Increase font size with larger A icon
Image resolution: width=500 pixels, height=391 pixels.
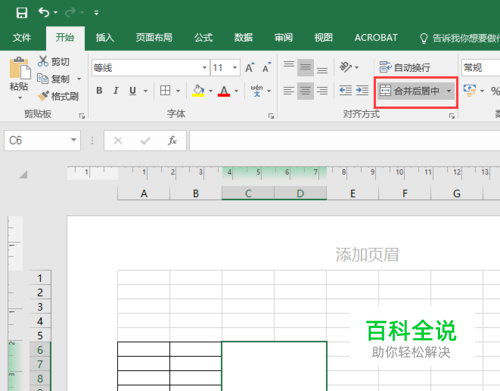coord(250,68)
